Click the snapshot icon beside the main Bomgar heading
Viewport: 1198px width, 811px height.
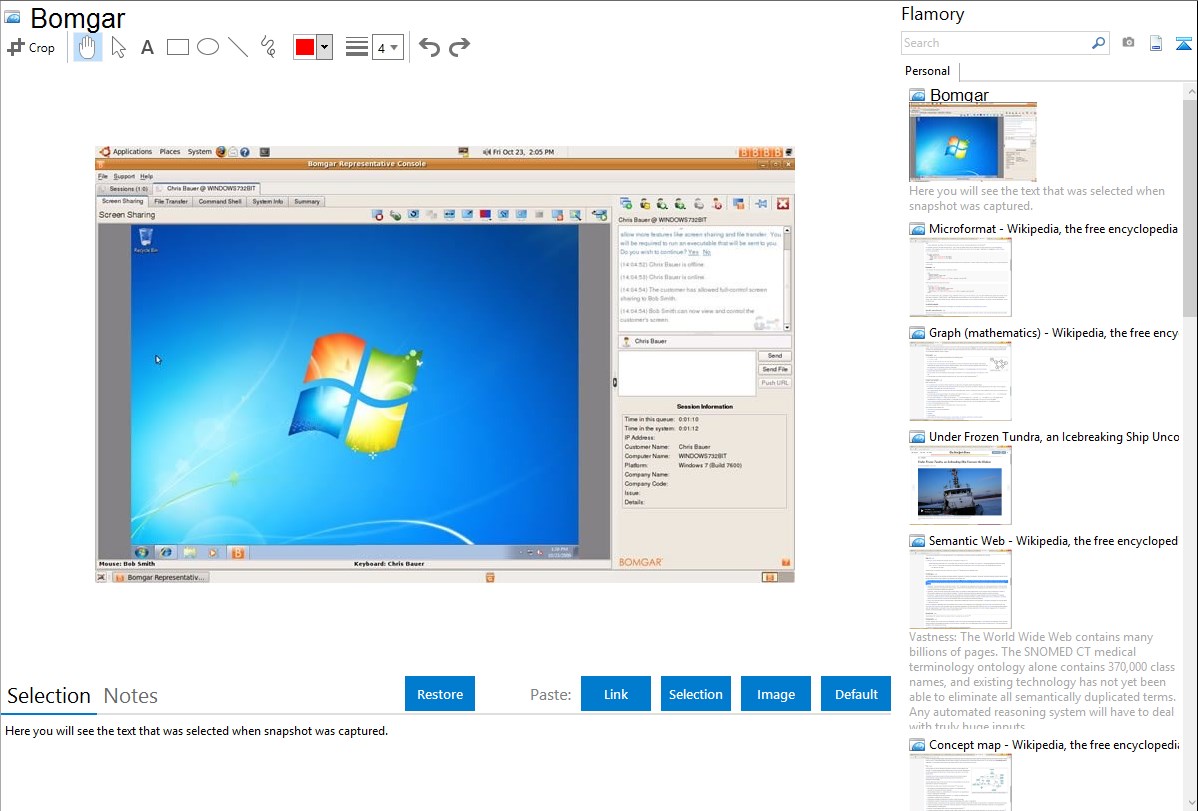pyautogui.click(x=12, y=17)
